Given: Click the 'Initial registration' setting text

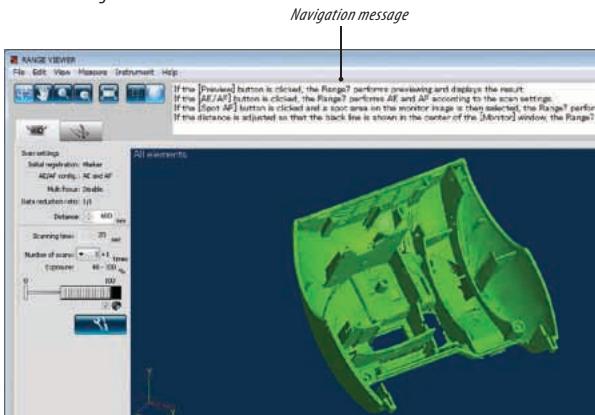Looking at the screenshot, I should pyautogui.click(x=65, y=165).
